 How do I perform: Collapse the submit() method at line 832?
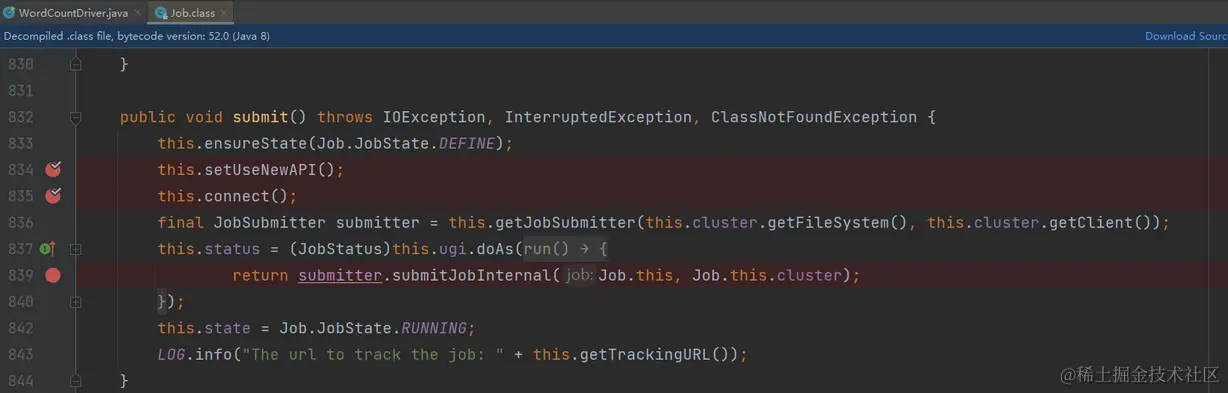tap(76, 117)
